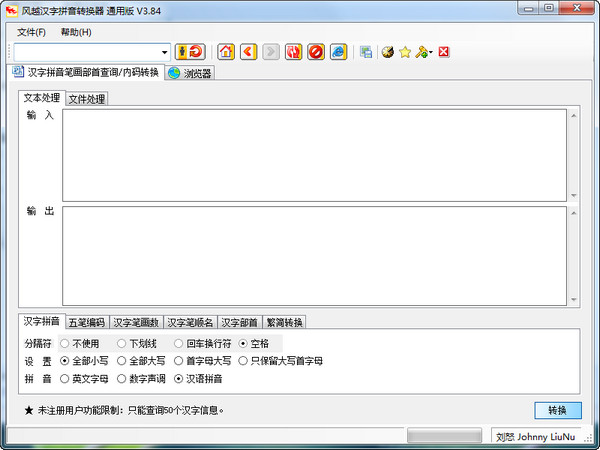Open the 文件(F) menu
Viewport: 600px width, 450px height.
pos(31,32)
